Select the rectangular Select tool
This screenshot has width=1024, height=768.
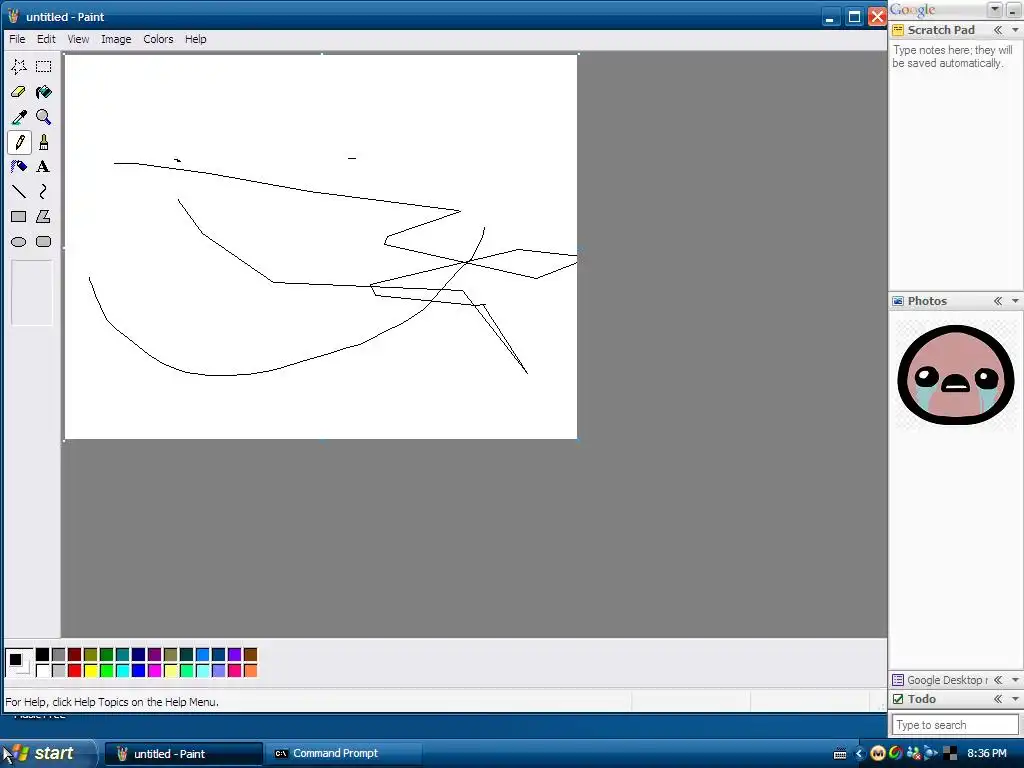coord(44,67)
